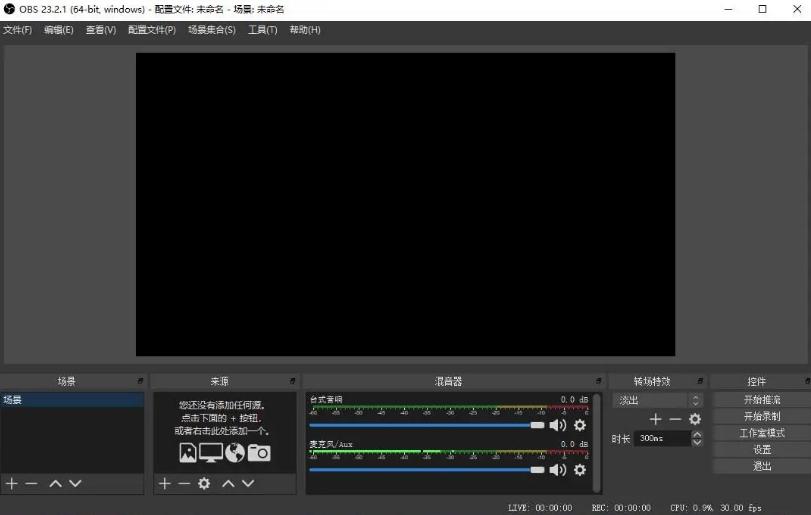This screenshot has width=811, height=515.
Task: Remove selected scene with minus icon
Action: pyautogui.click(x=32, y=483)
